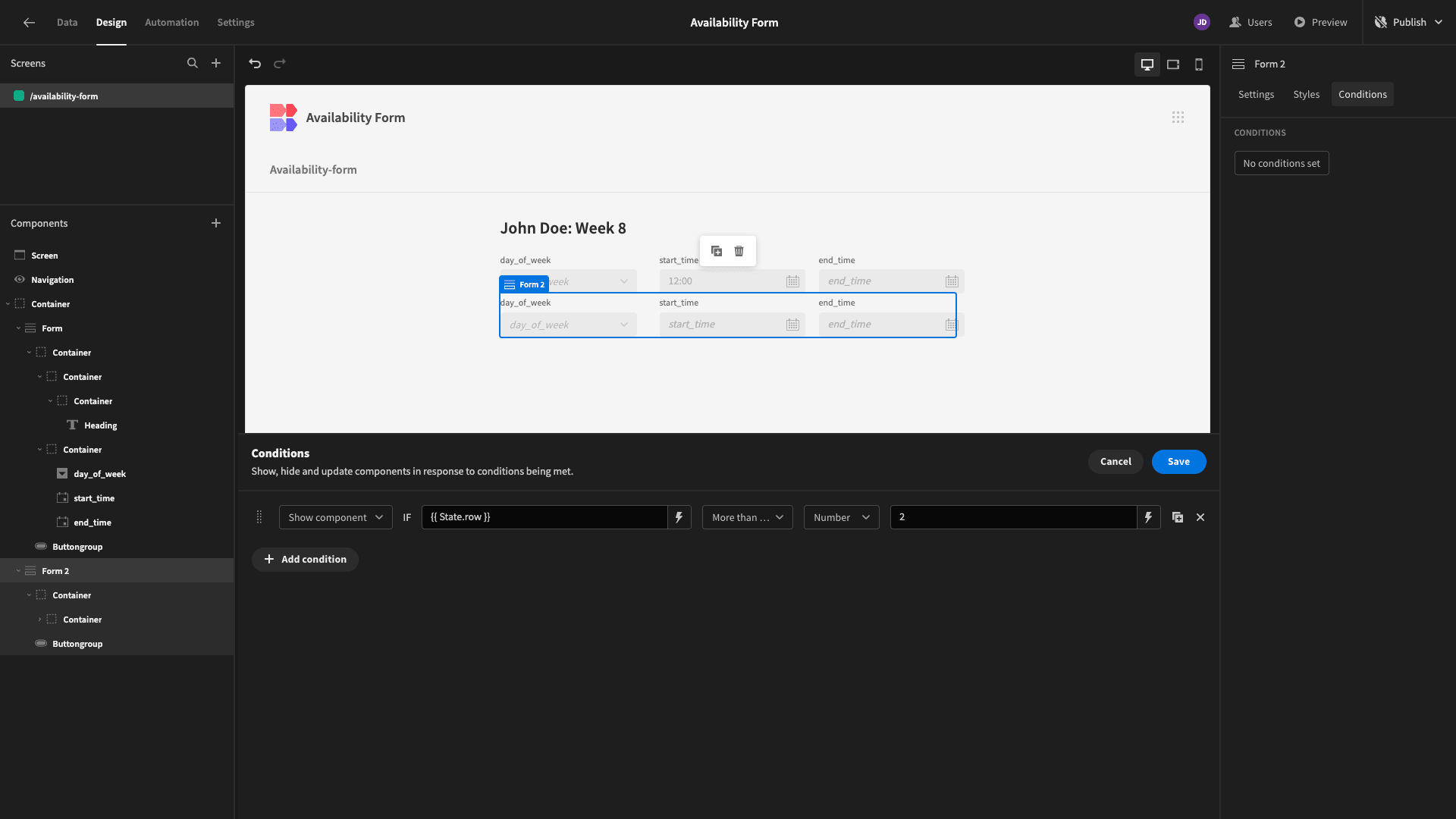Click the Save button

pyautogui.click(x=1179, y=461)
